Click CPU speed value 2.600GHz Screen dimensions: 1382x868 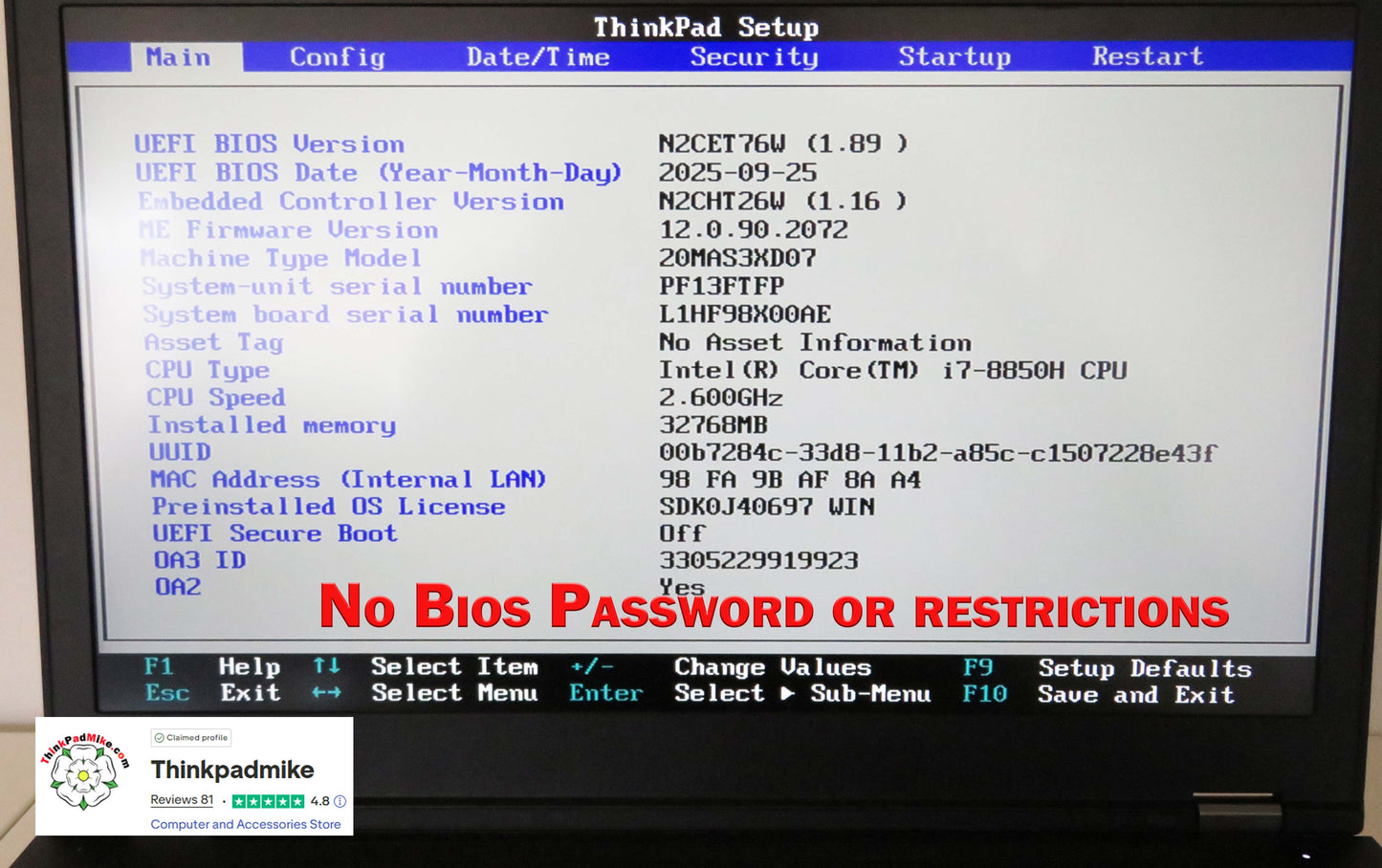coord(721,398)
